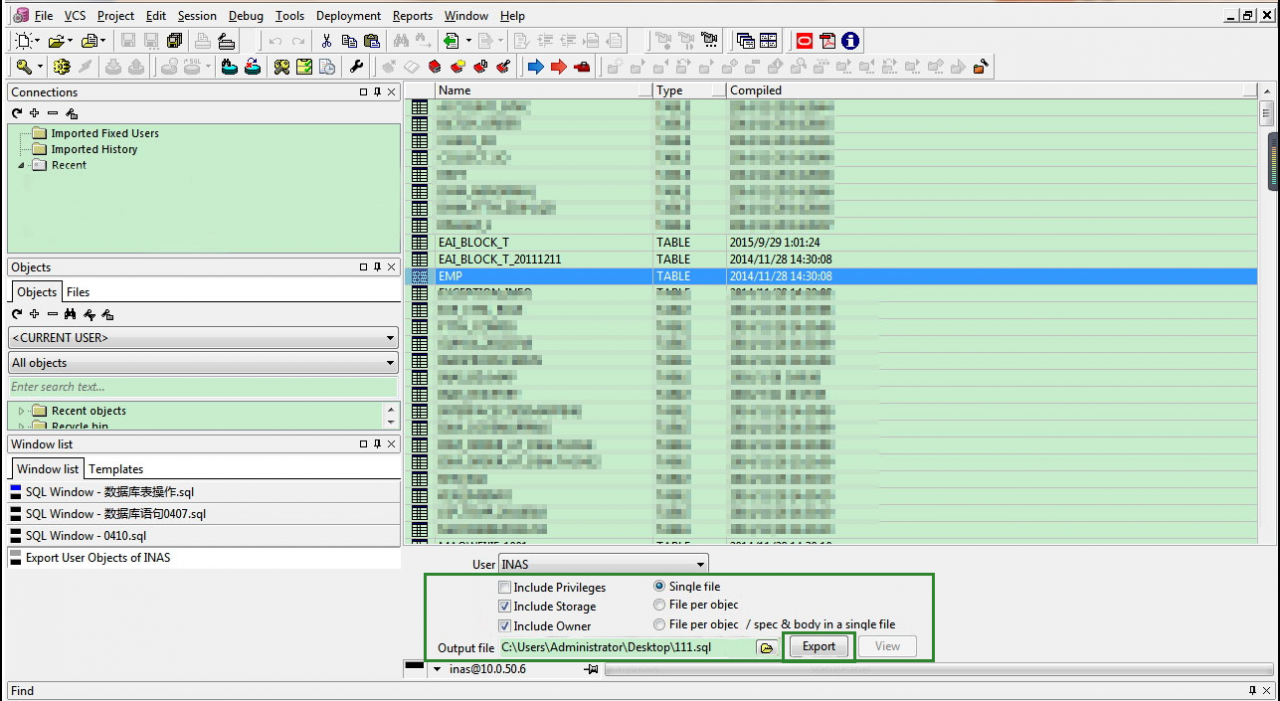Click the red toolbox icon
1280x701 pixels.
tap(581, 67)
